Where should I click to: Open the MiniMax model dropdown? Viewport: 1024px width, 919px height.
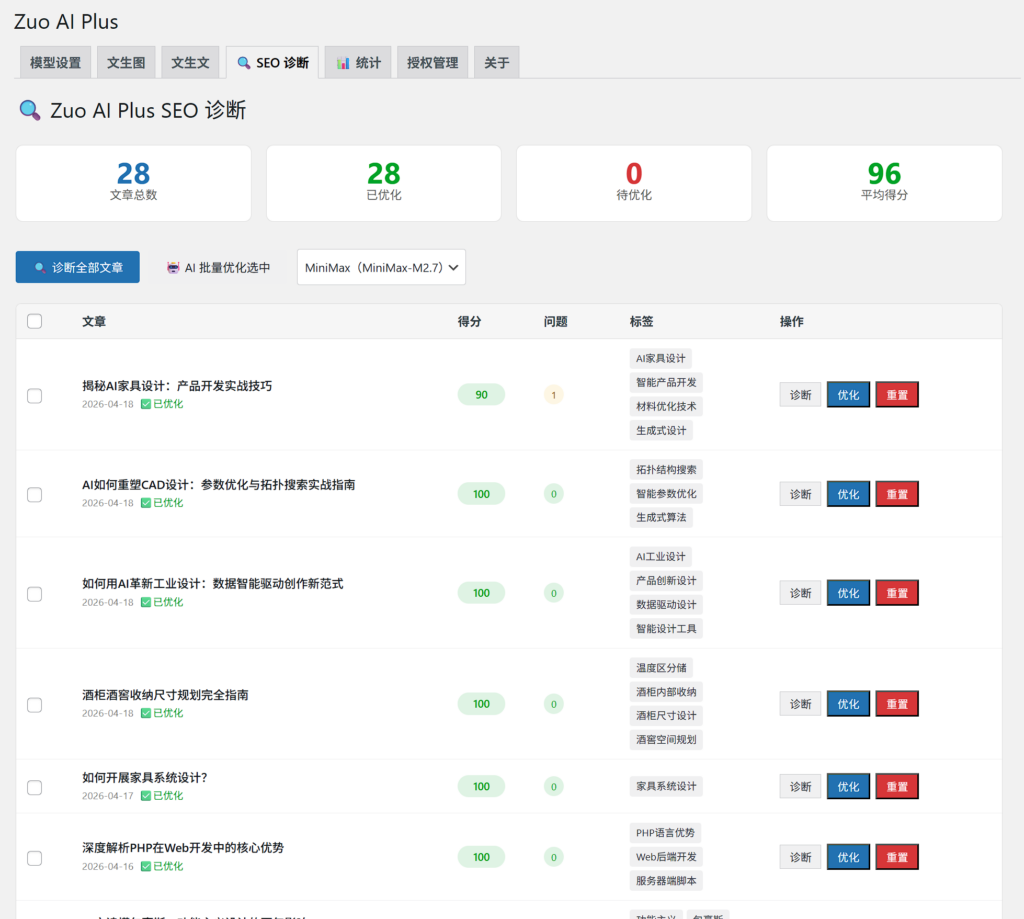(x=381, y=267)
